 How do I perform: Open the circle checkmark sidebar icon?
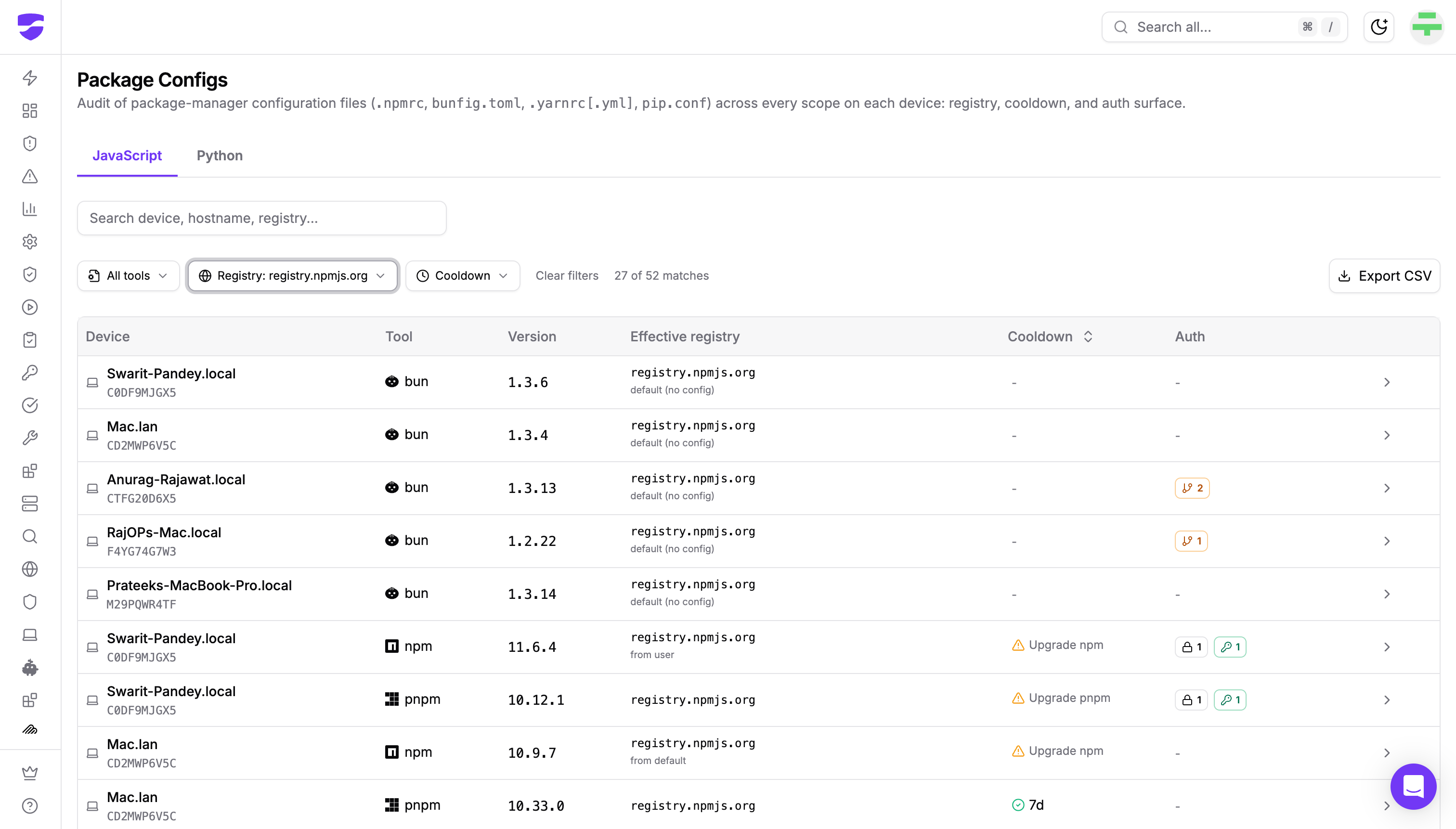30,405
